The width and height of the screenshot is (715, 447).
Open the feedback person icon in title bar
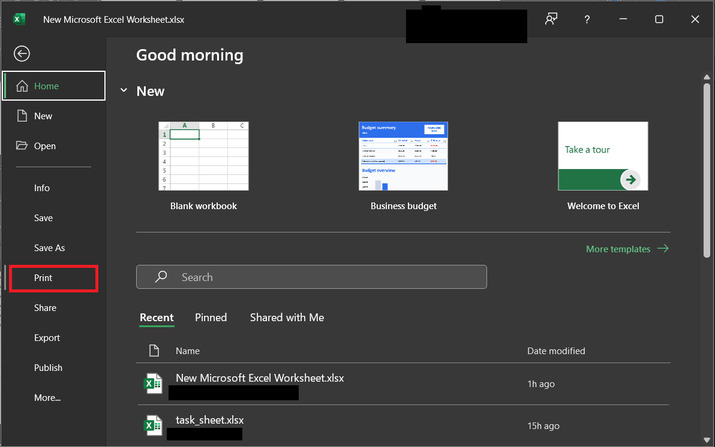pos(551,19)
